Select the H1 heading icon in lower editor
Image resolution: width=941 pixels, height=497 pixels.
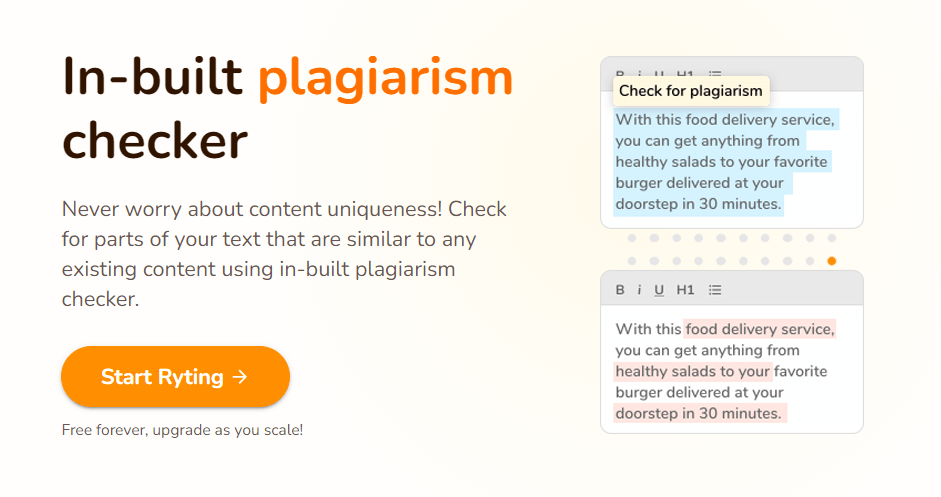[685, 290]
